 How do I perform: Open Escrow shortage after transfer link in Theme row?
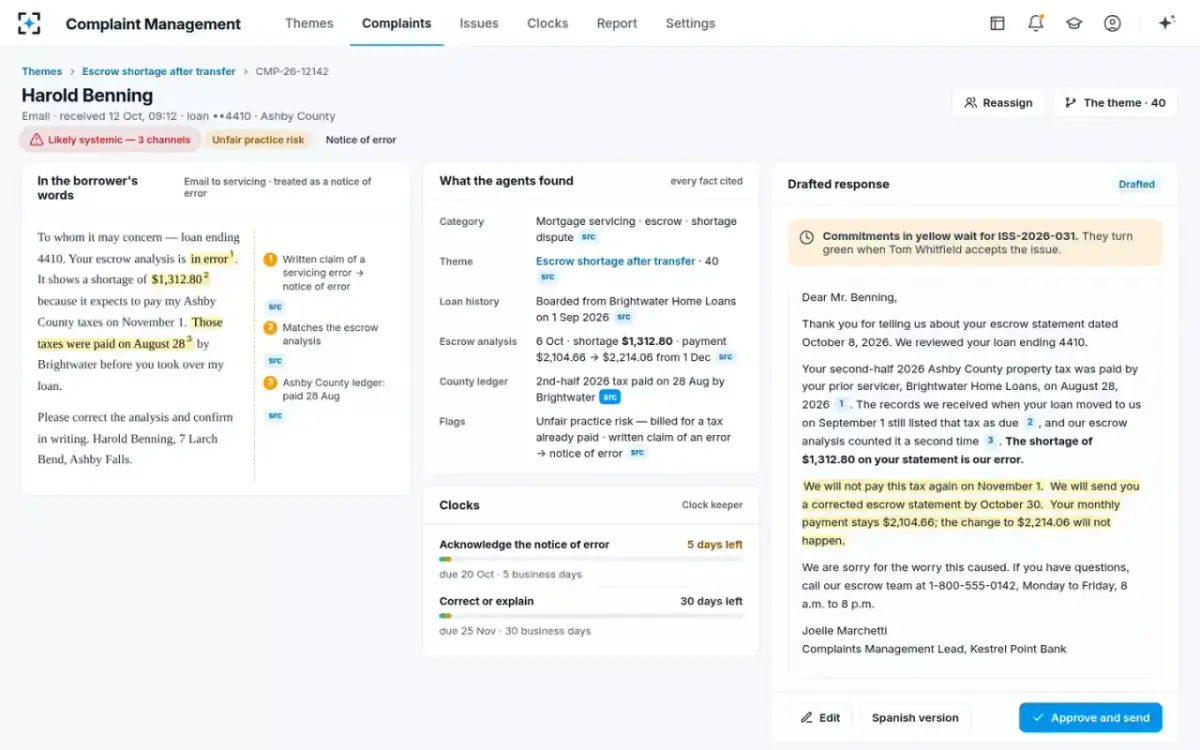pos(615,261)
